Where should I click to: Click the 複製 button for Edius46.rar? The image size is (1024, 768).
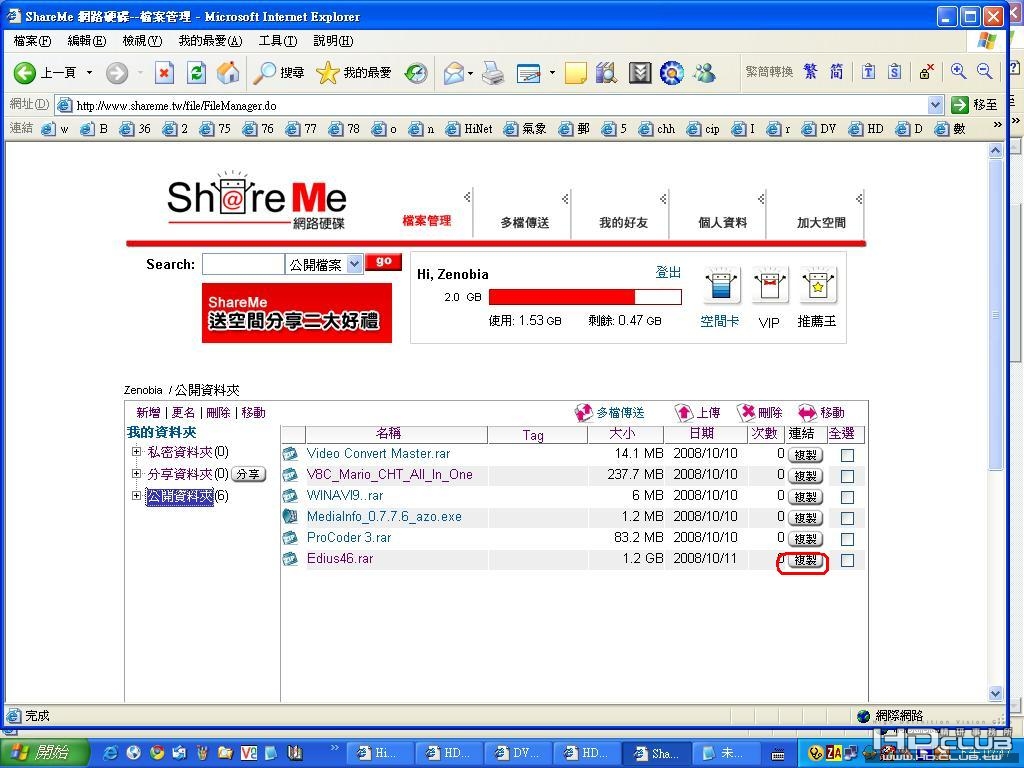click(x=805, y=560)
